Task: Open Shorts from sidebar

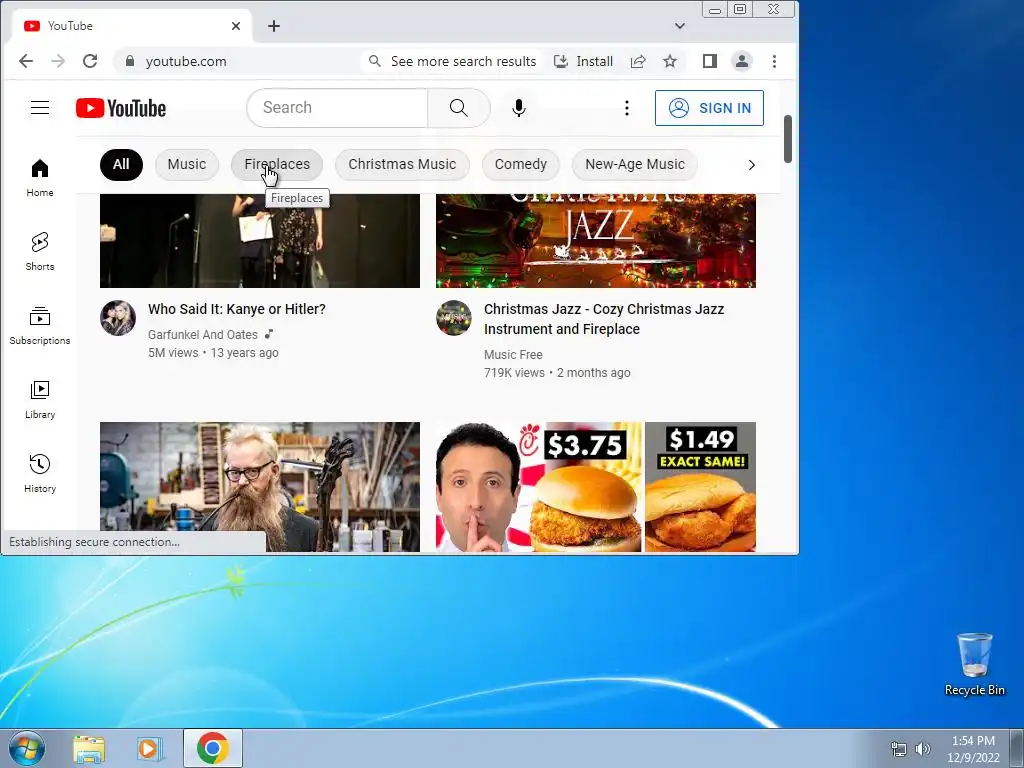Action: click(x=40, y=251)
